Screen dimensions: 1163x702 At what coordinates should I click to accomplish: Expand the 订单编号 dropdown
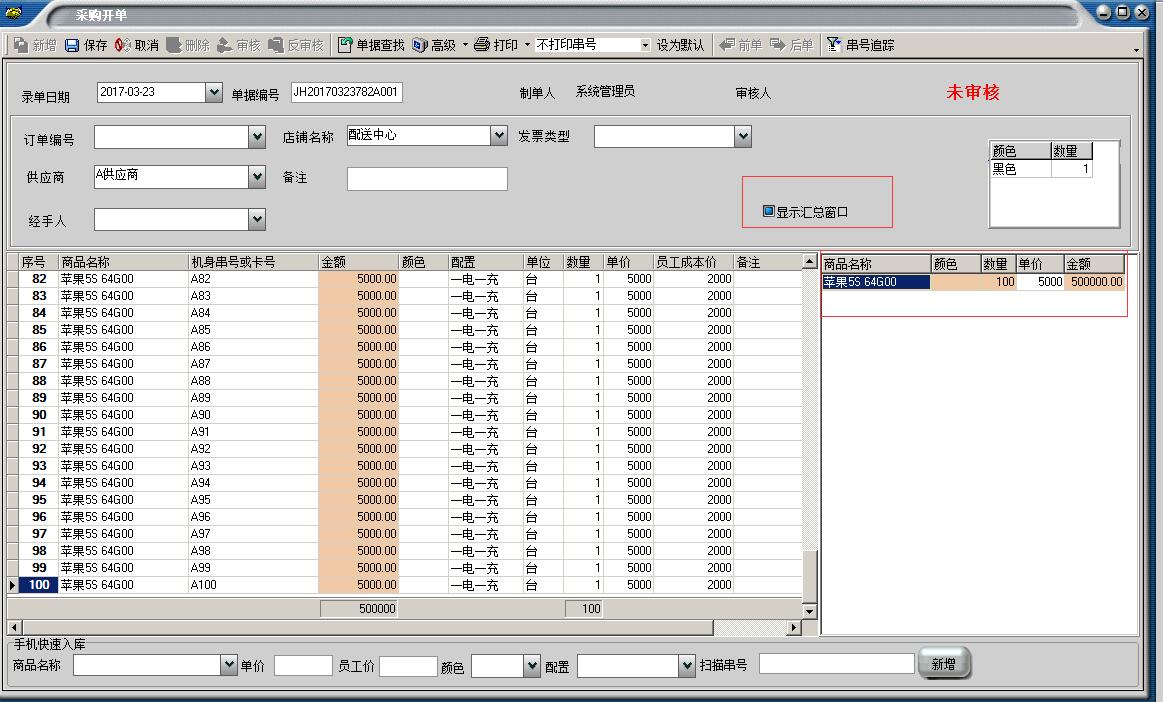[257, 137]
